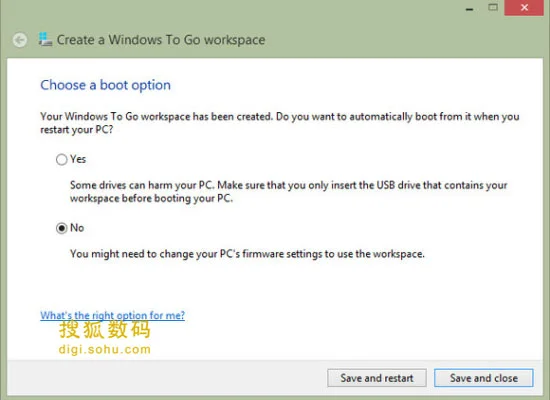Click the automatic boot question paragraph

[x=280, y=123]
